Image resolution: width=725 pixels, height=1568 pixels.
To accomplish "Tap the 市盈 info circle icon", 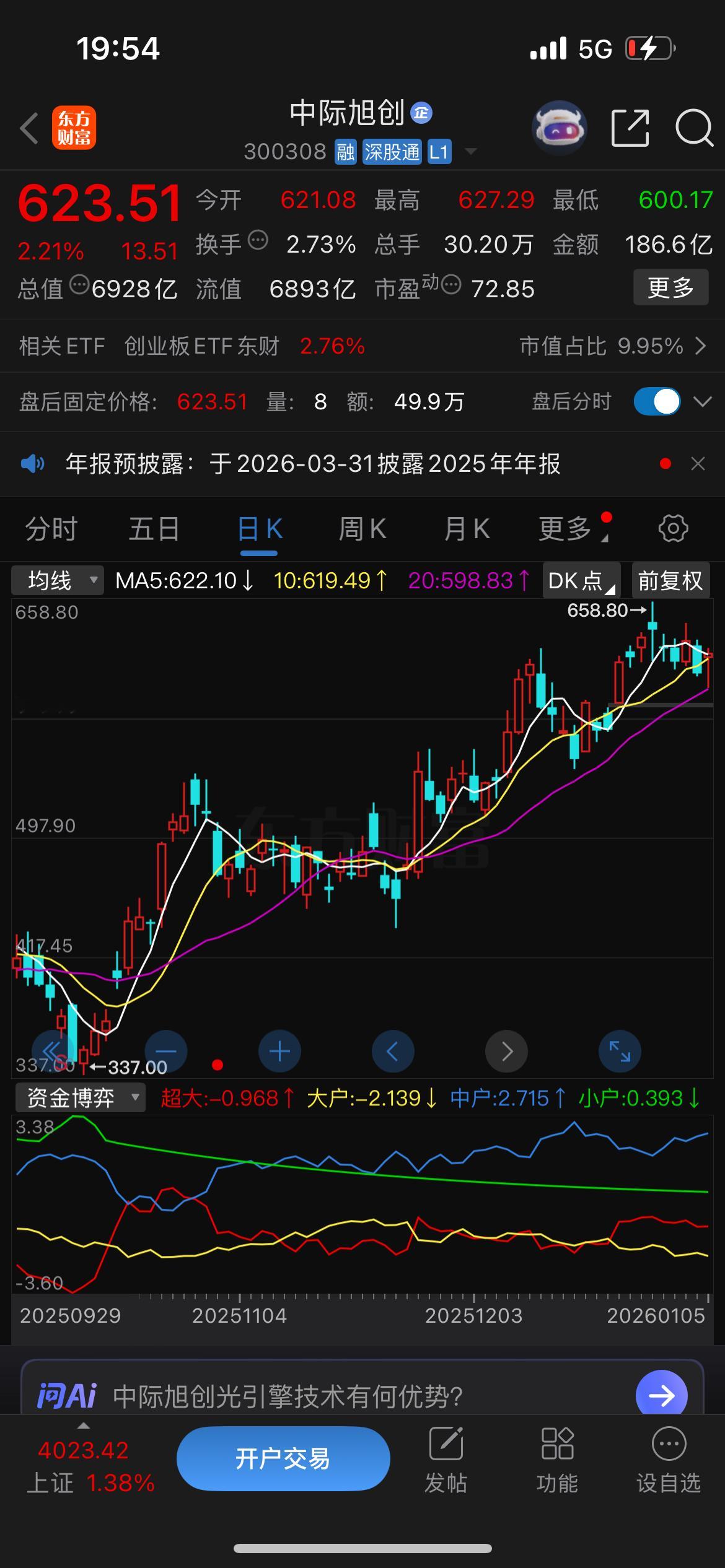I will (451, 285).
